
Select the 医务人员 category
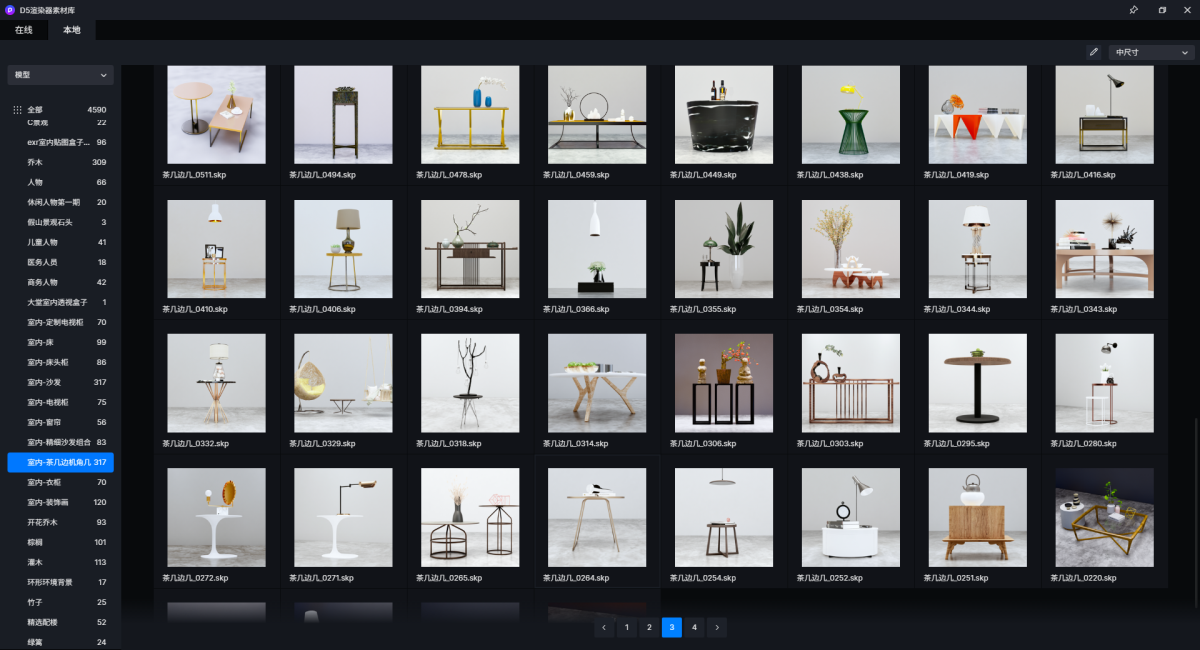(x=61, y=262)
